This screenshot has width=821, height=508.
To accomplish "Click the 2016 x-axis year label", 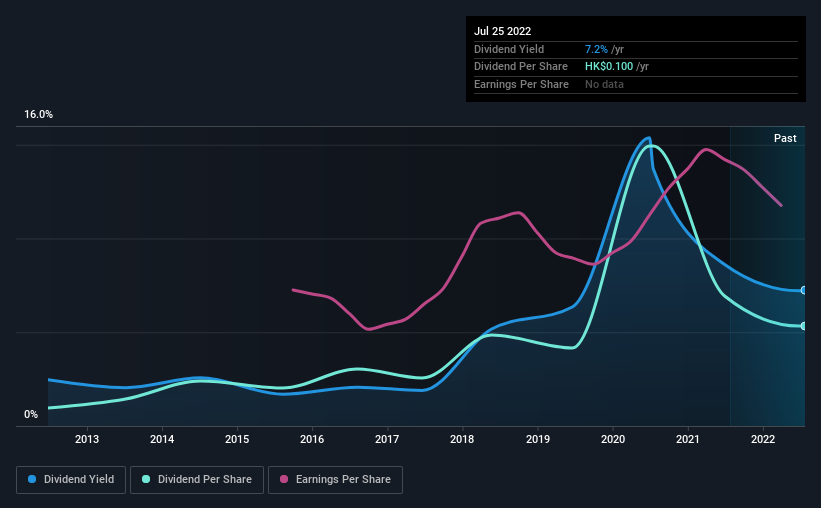I will pyautogui.click(x=312, y=439).
